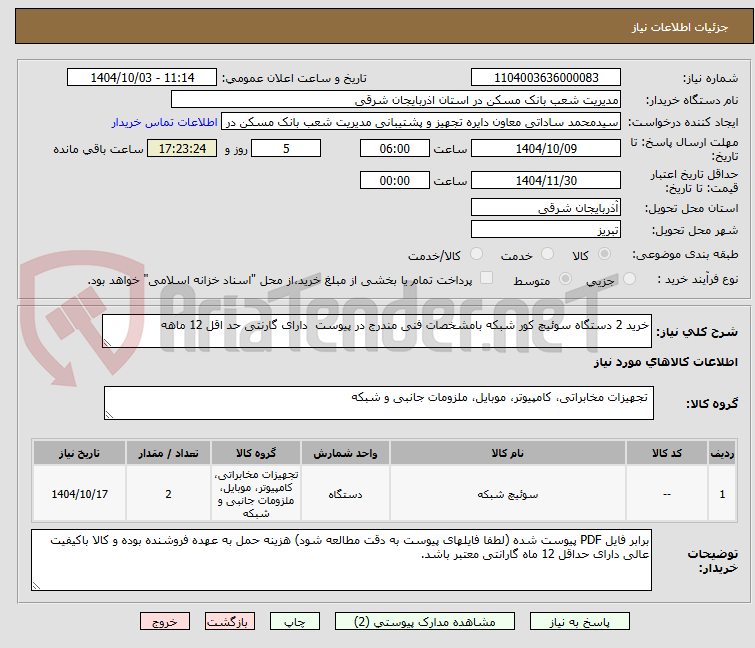
Task: Click the نام کالا column header
Action: point(508,453)
